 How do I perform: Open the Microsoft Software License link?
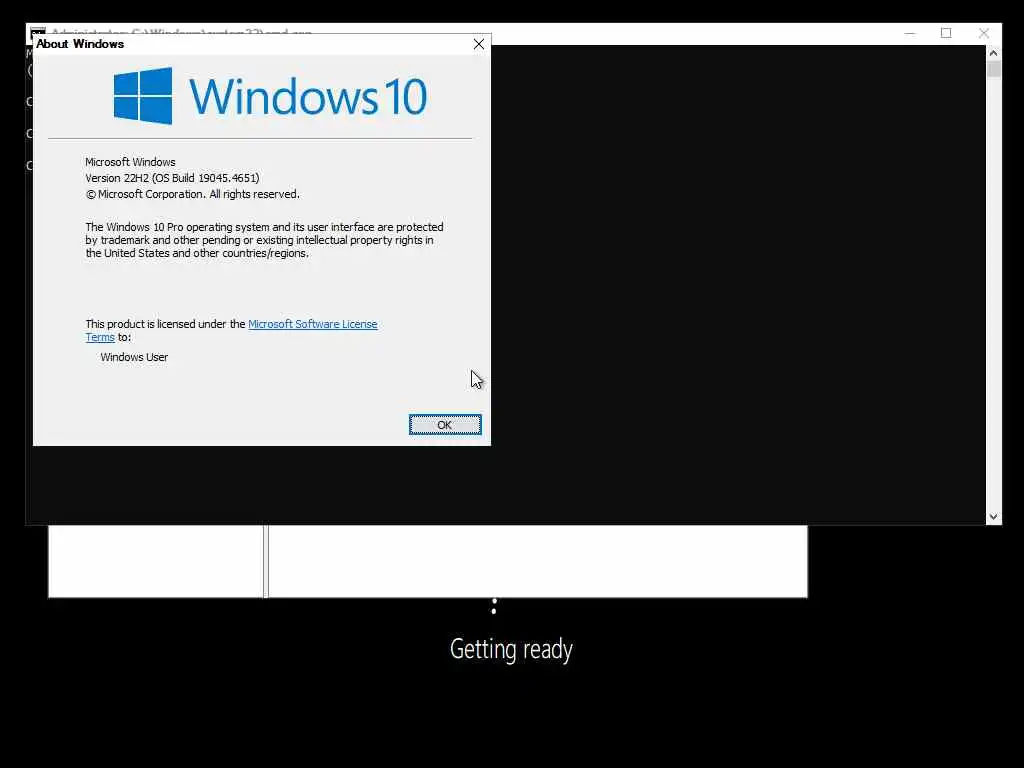click(313, 324)
